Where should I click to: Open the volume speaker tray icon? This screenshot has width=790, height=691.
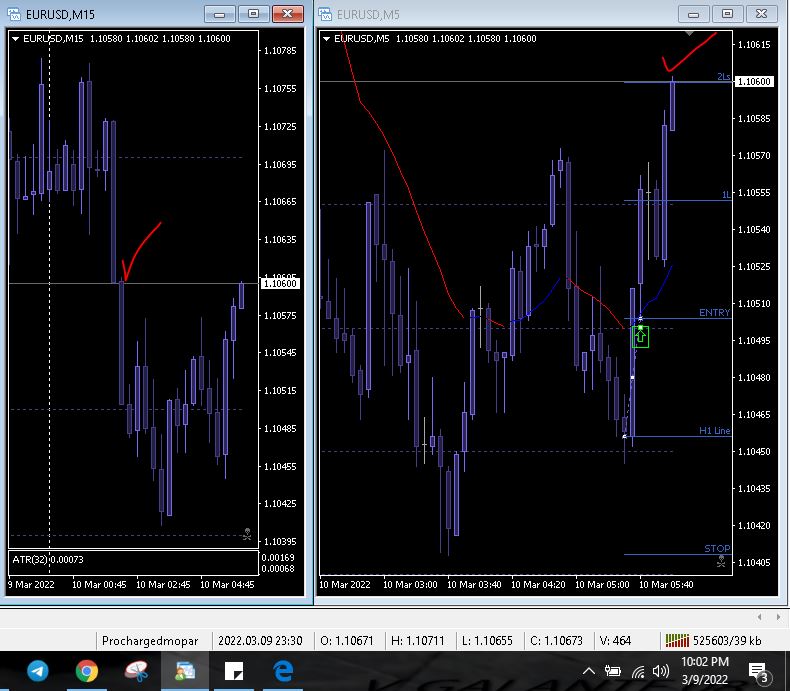pos(661,671)
